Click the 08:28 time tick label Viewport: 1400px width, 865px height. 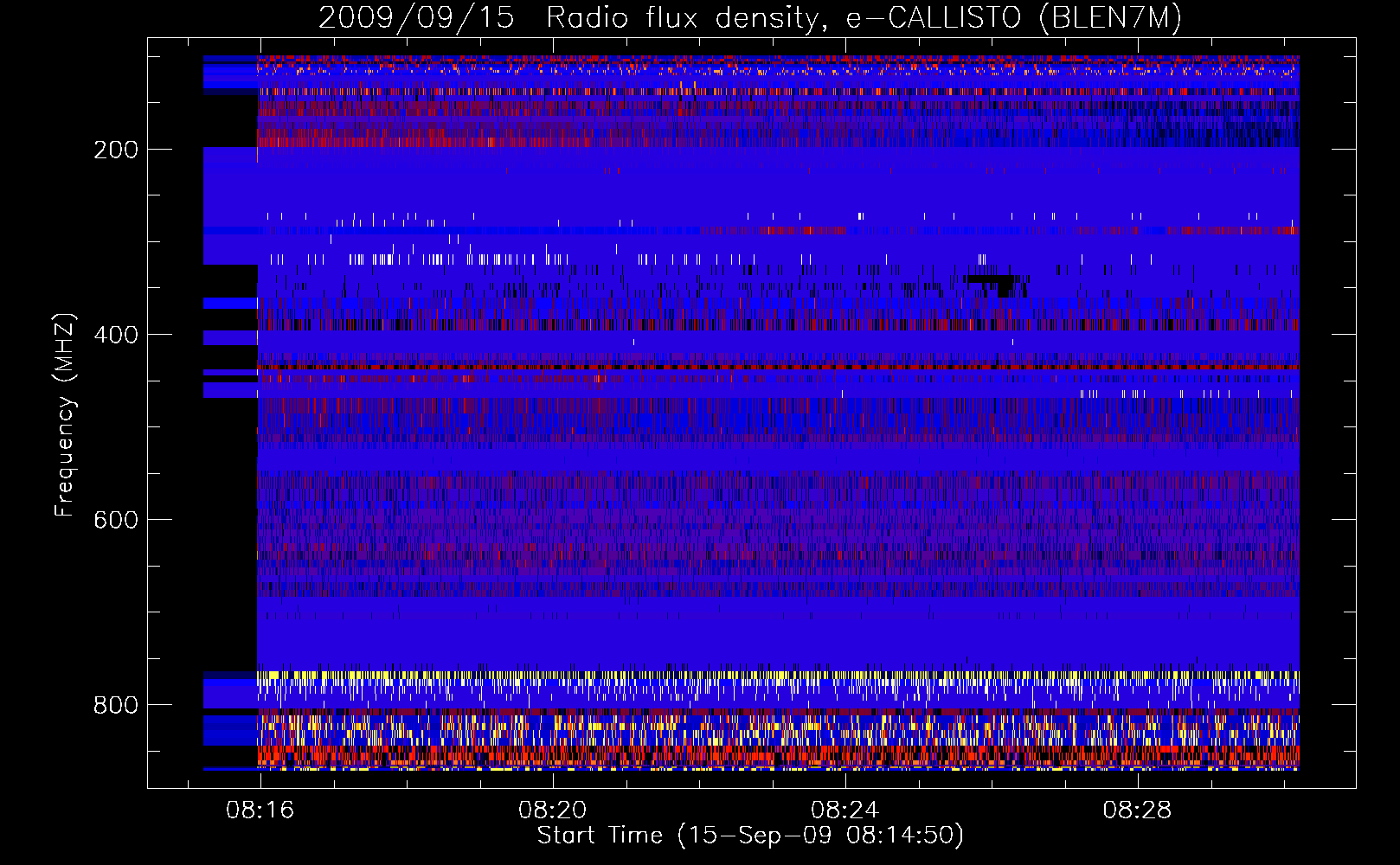point(1137,811)
